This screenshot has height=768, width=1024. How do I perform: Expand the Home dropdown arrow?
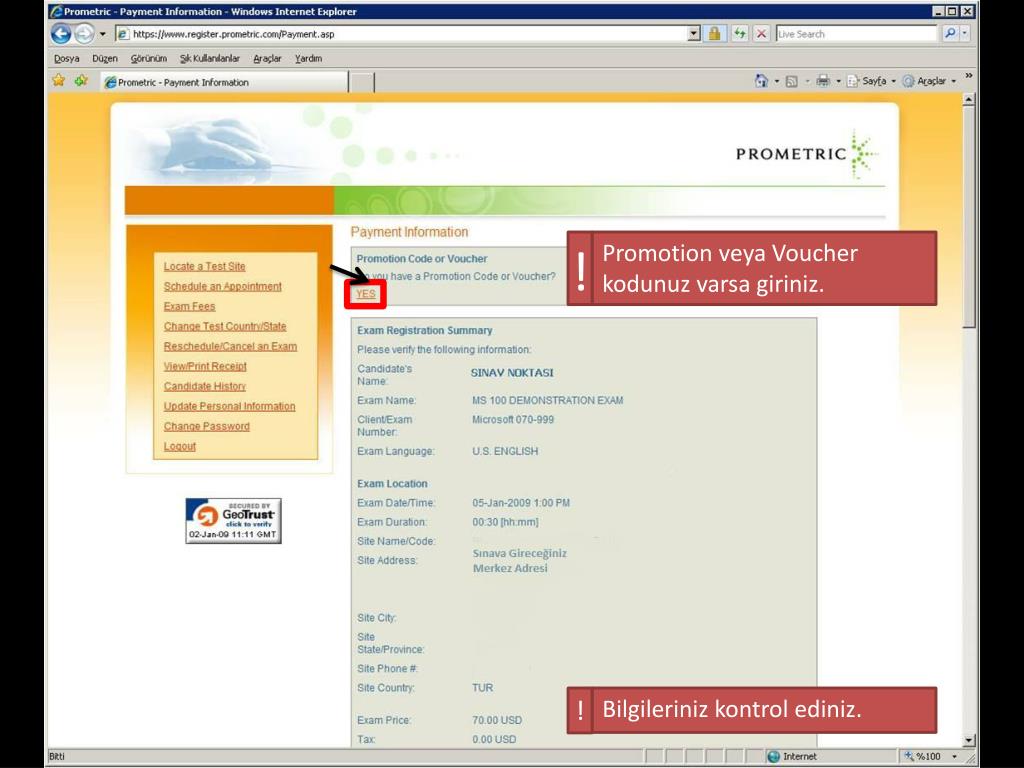[x=776, y=82]
